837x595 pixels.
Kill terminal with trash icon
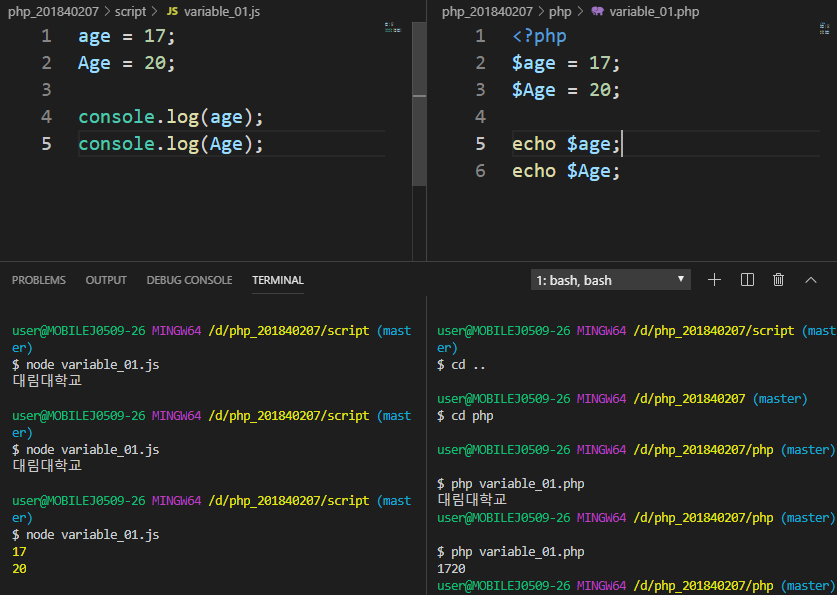point(778,280)
